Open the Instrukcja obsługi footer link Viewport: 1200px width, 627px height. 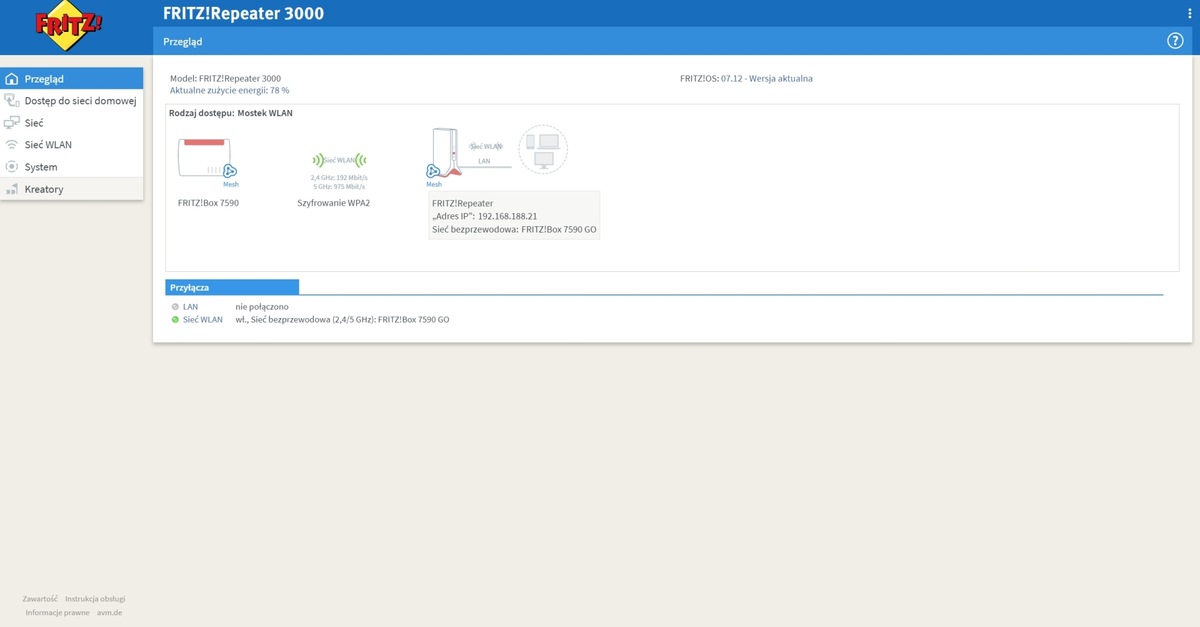point(95,599)
